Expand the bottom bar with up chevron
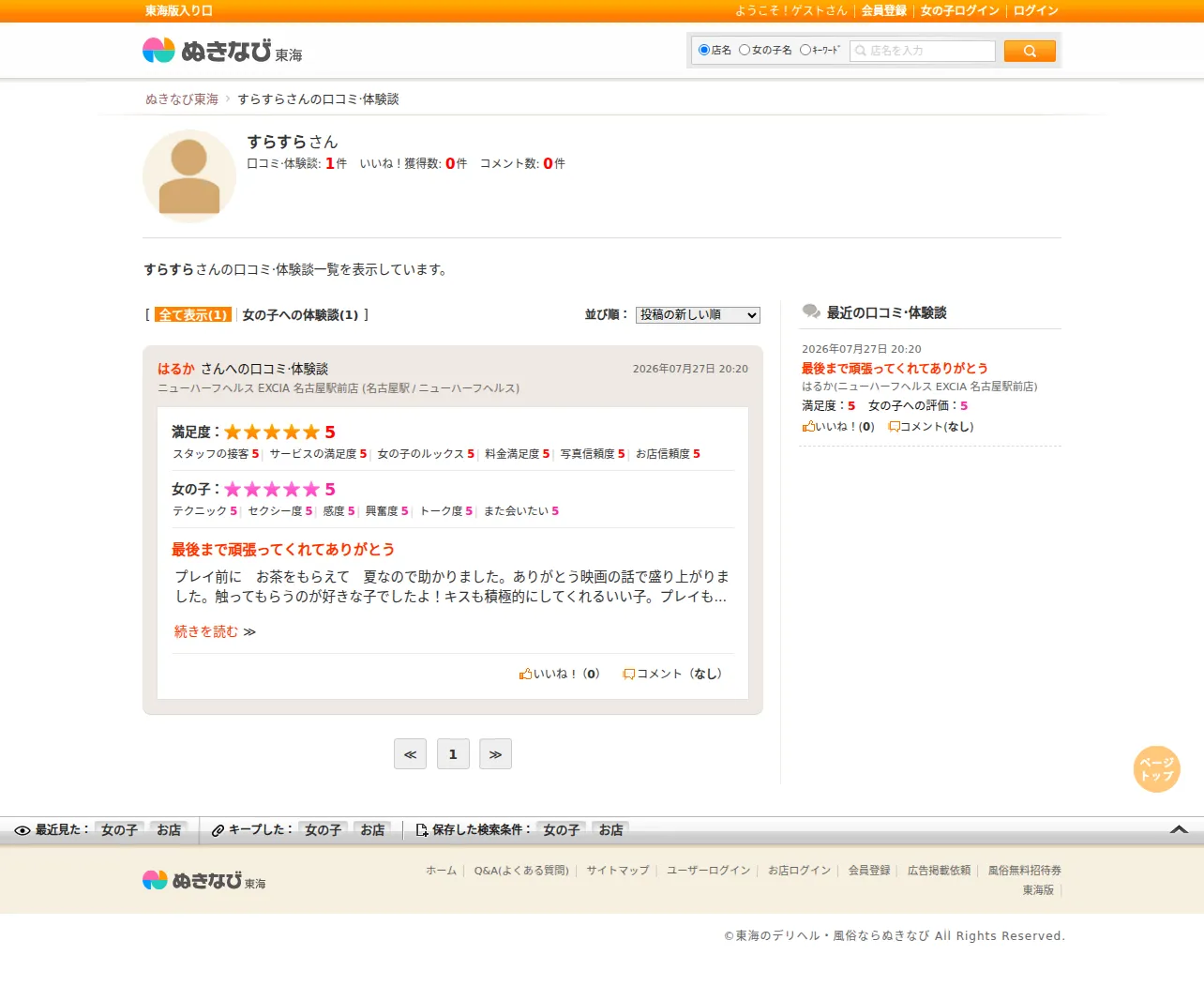Image resolution: width=1204 pixels, height=986 pixels. (1180, 829)
